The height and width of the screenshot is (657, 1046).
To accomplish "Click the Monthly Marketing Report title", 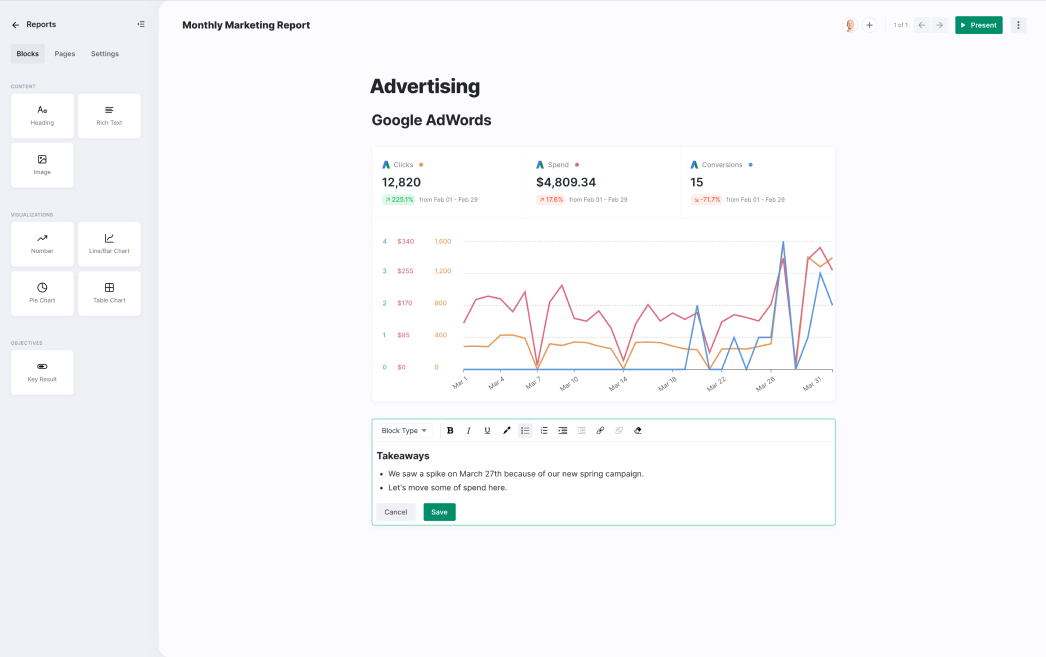I will (x=246, y=25).
